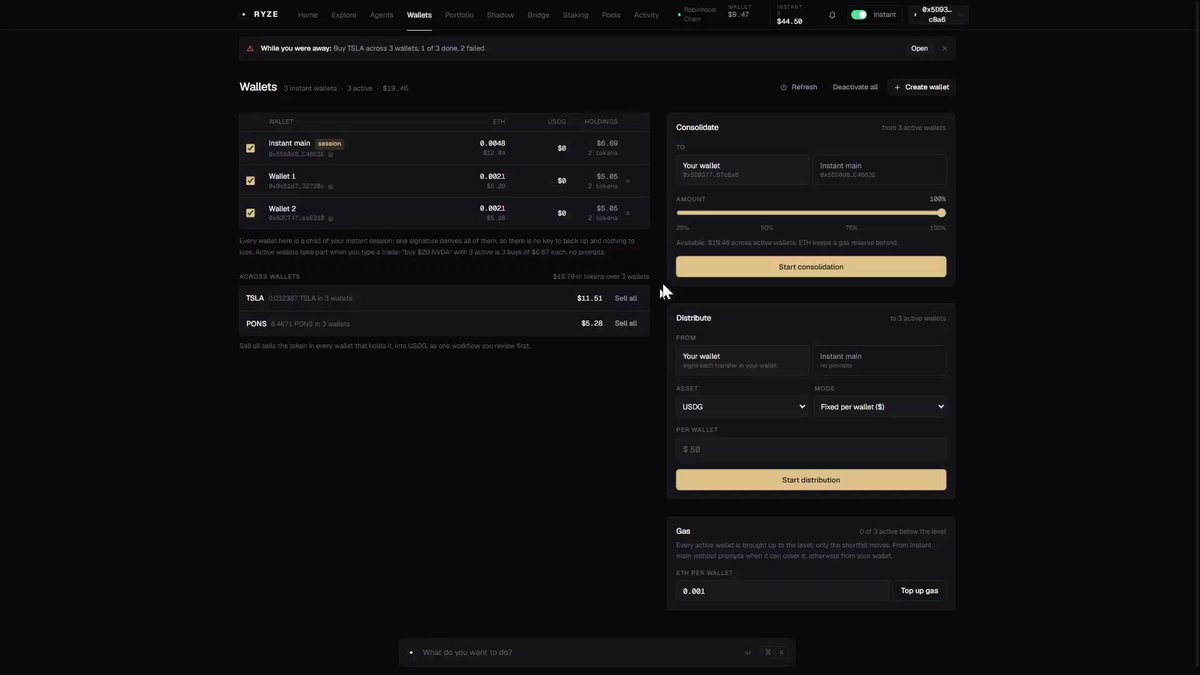The image size is (1200, 675).
Task: Click the Create wallet button
Action: (x=921, y=87)
